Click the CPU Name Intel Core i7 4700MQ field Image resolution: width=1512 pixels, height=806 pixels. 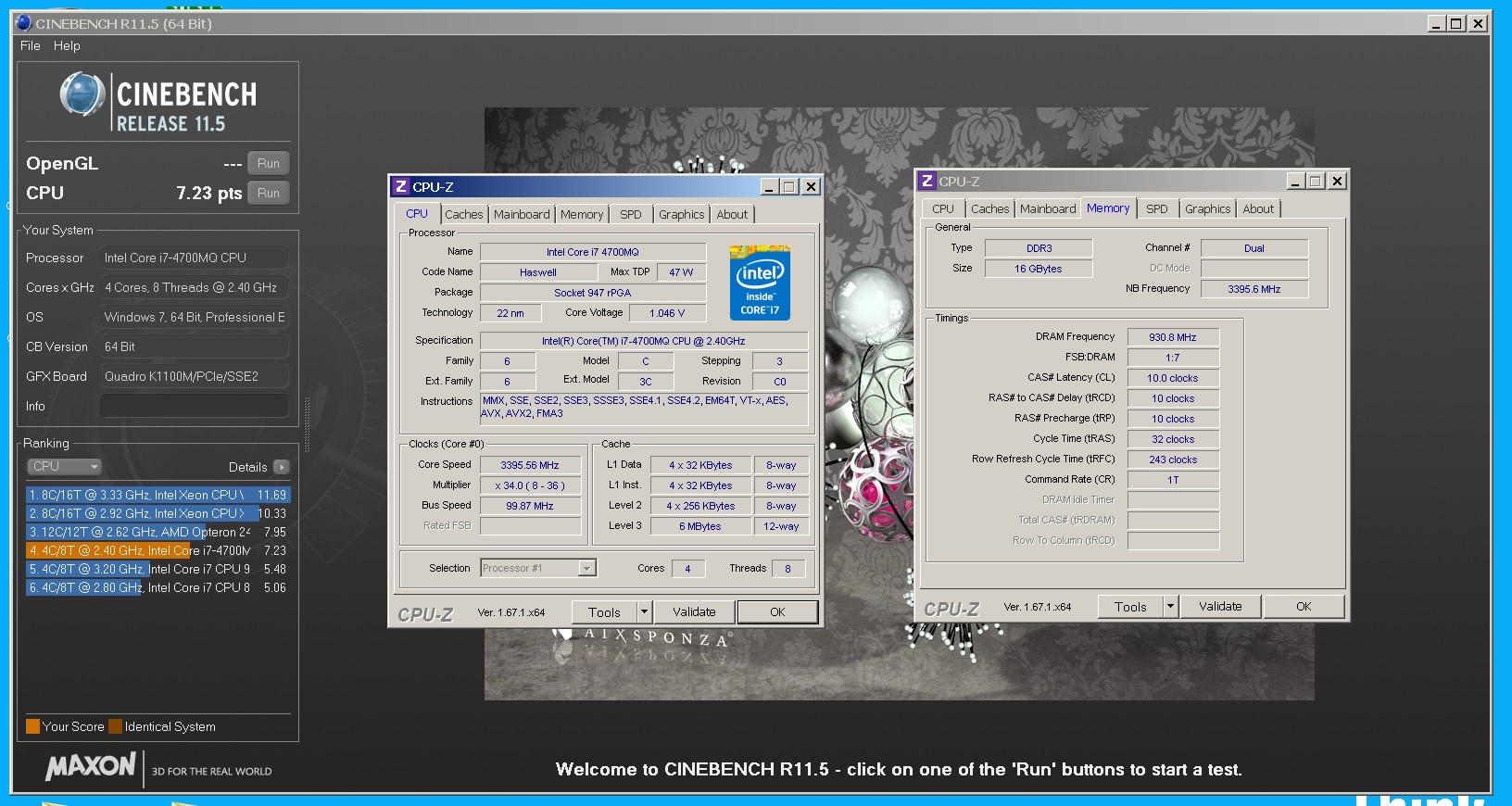pos(593,252)
